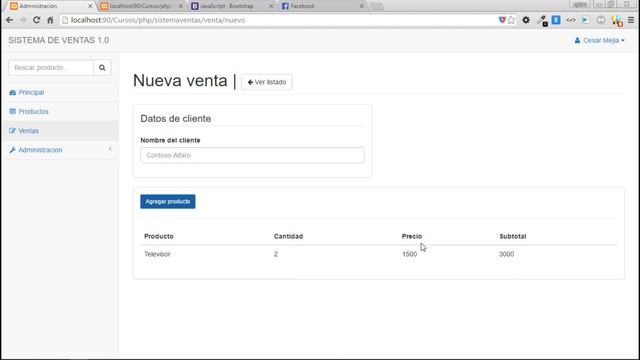Click the Producto column header
Viewport: 640px width, 360px height.
(159, 236)
